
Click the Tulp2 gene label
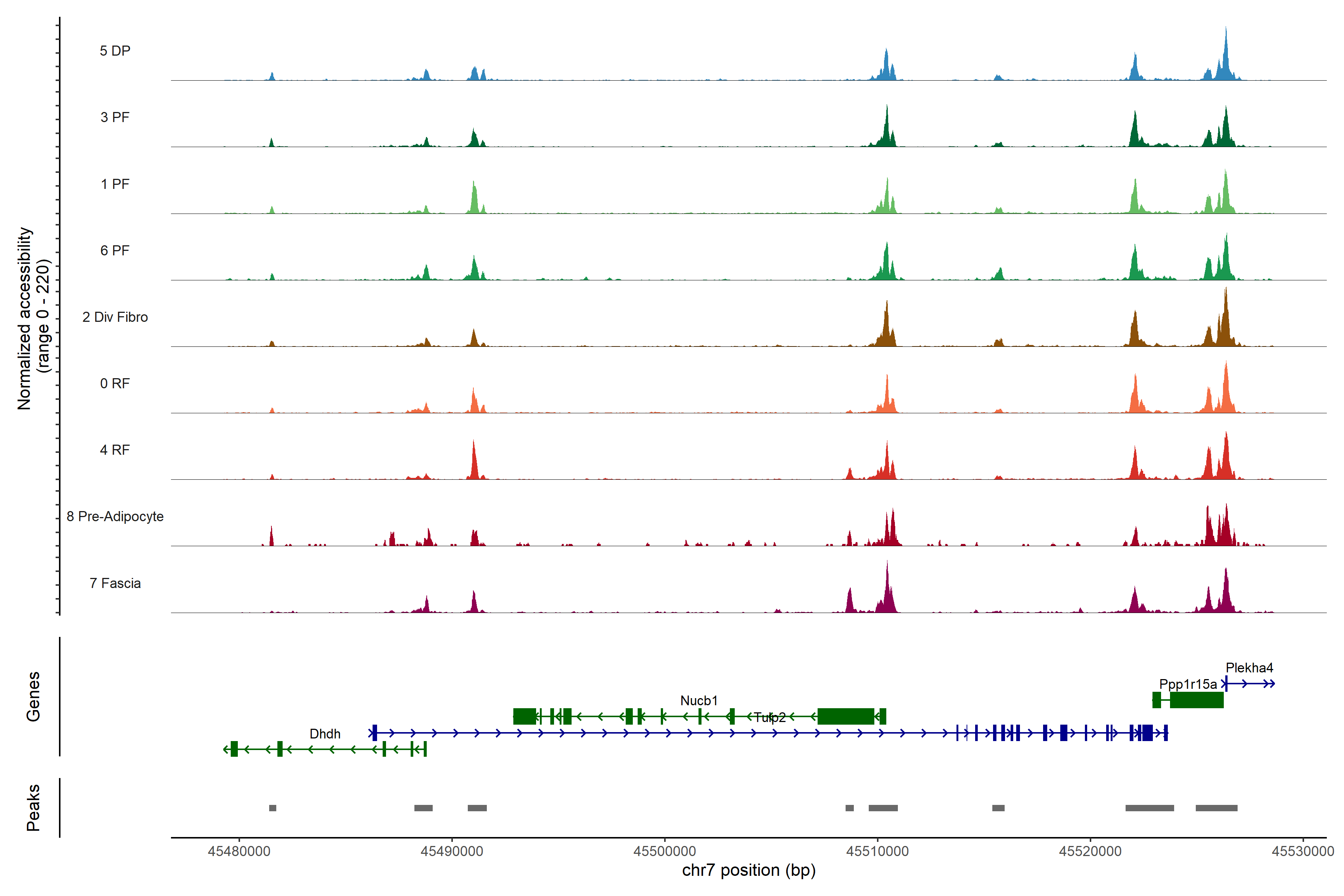click(x=770, y=717)
